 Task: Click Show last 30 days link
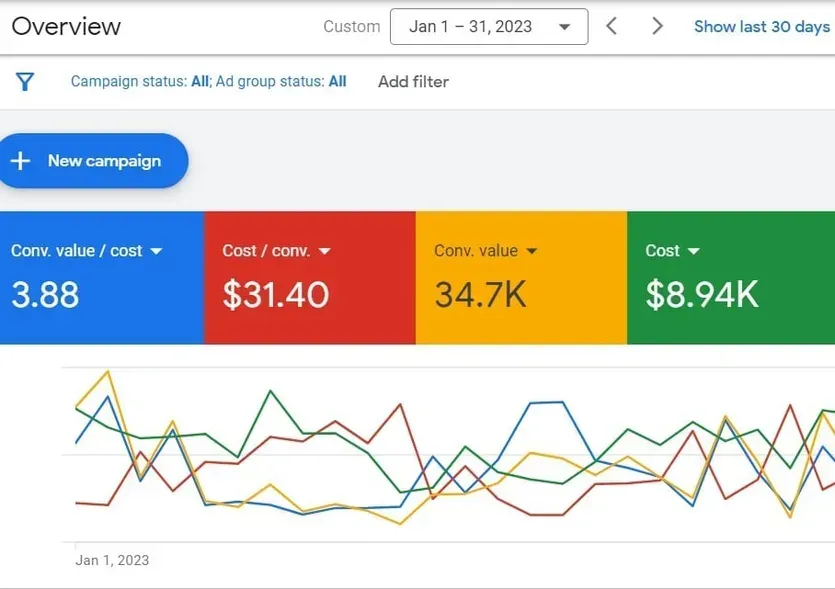(x=762, y=27)
